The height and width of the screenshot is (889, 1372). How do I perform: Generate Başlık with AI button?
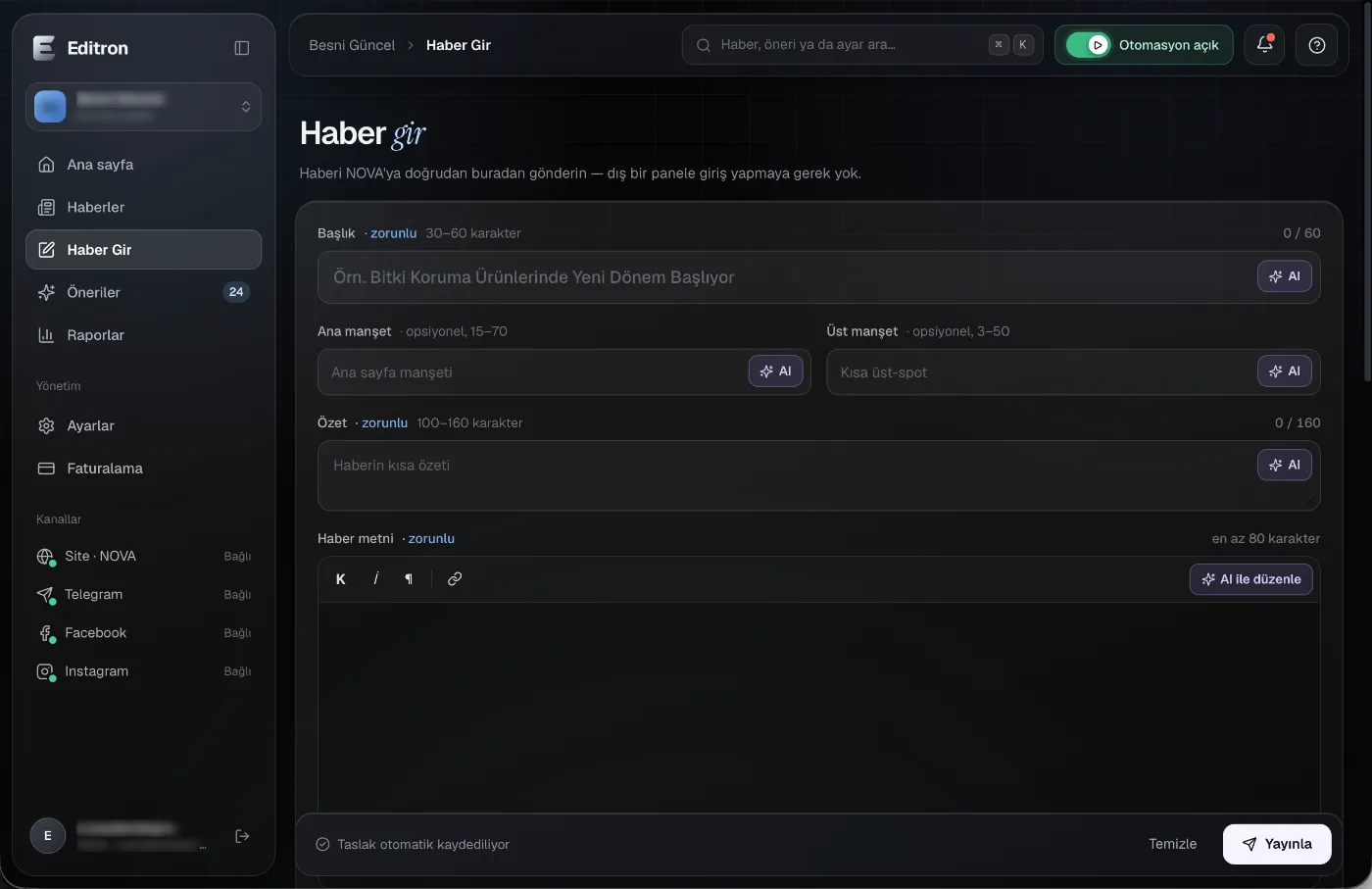1284,276
